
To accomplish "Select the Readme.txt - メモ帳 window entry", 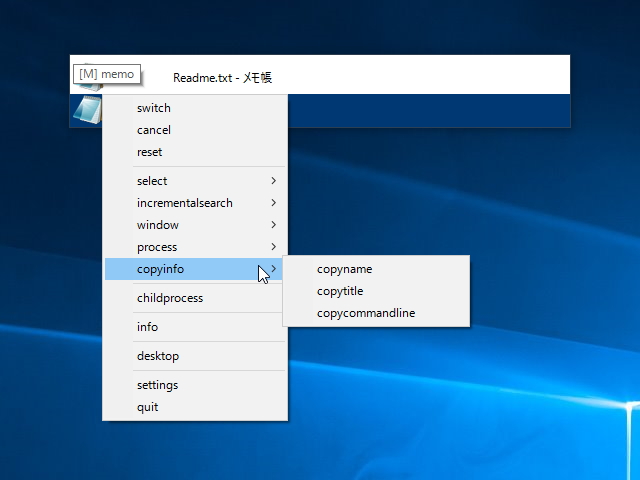I will tap(320, 75).
